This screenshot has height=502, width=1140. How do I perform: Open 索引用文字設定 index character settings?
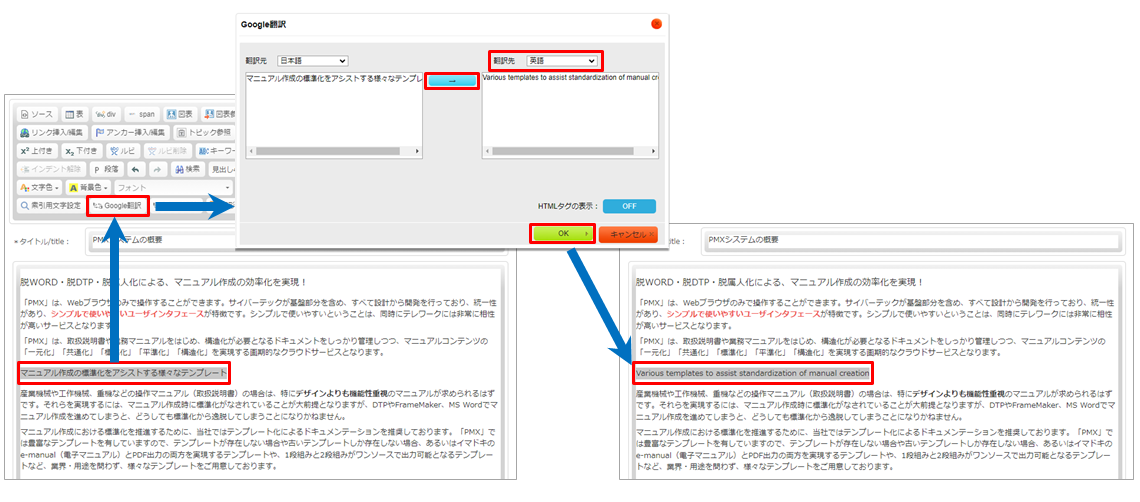[x=50, y=206]
